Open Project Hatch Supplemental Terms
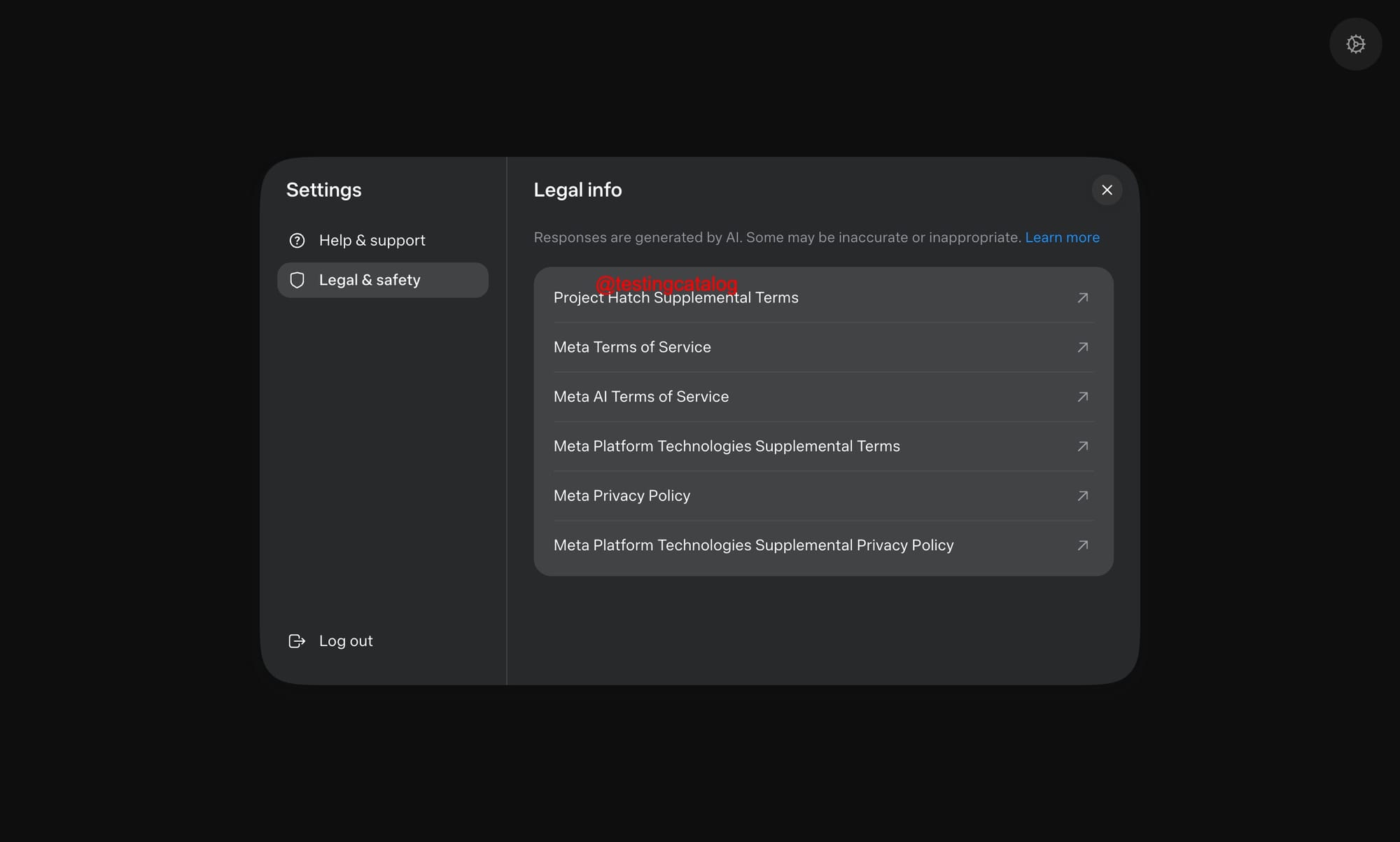 coord(823,297)
